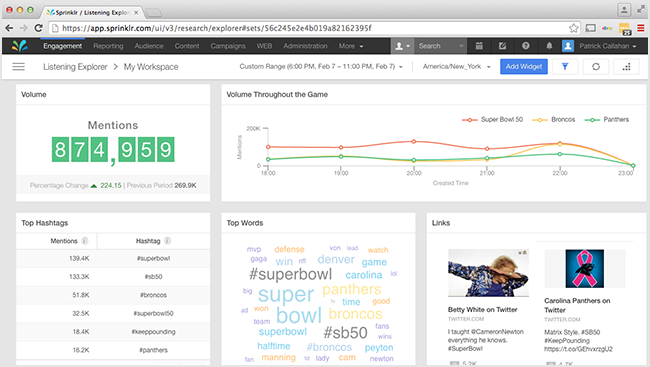The width and height of the screenshot is (650, 367).
Task: Click info icon next to Hashtag column
Action: coord(167,241)
